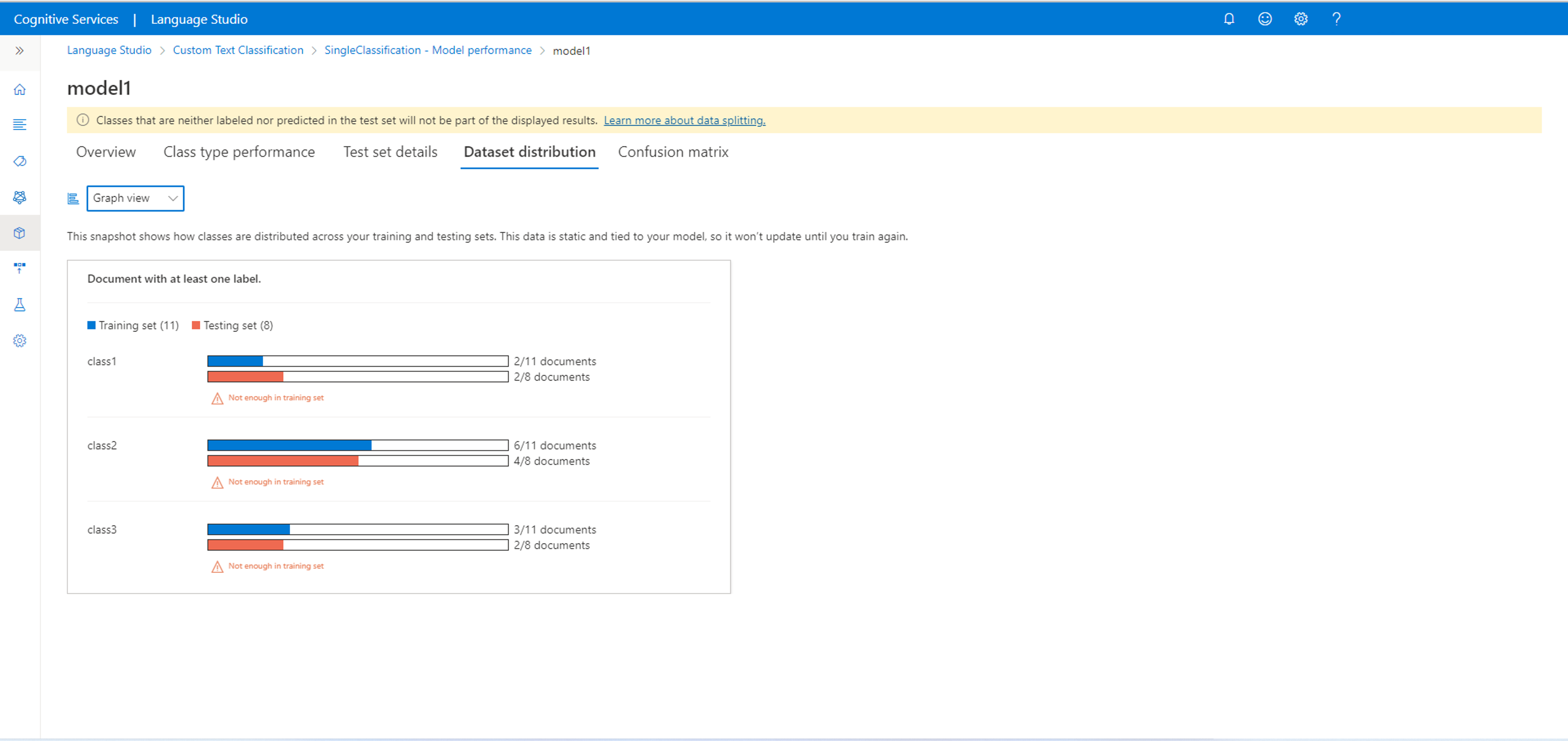Image resolution: width=1568 pixels, height=741 pixels.
Task: Click Language Studio title in header
Action: pos(199,19)
